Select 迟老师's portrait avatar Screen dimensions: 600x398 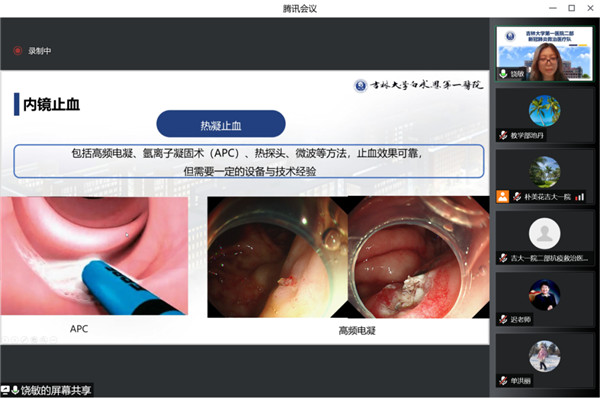(544, 295)
